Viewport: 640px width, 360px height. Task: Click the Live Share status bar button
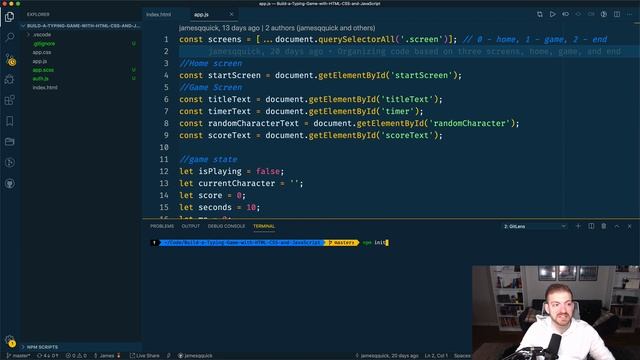point(144,356)
